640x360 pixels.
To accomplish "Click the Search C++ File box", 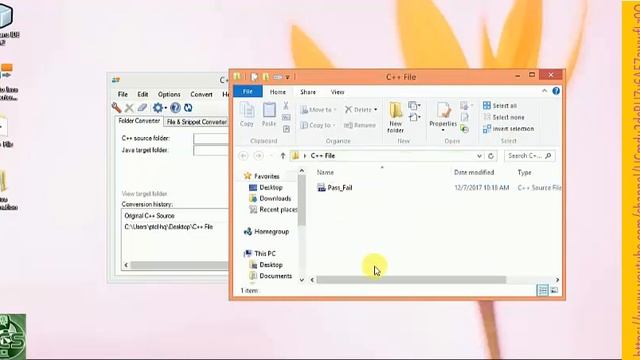I will pyautogui.click(x=529, y=156).
